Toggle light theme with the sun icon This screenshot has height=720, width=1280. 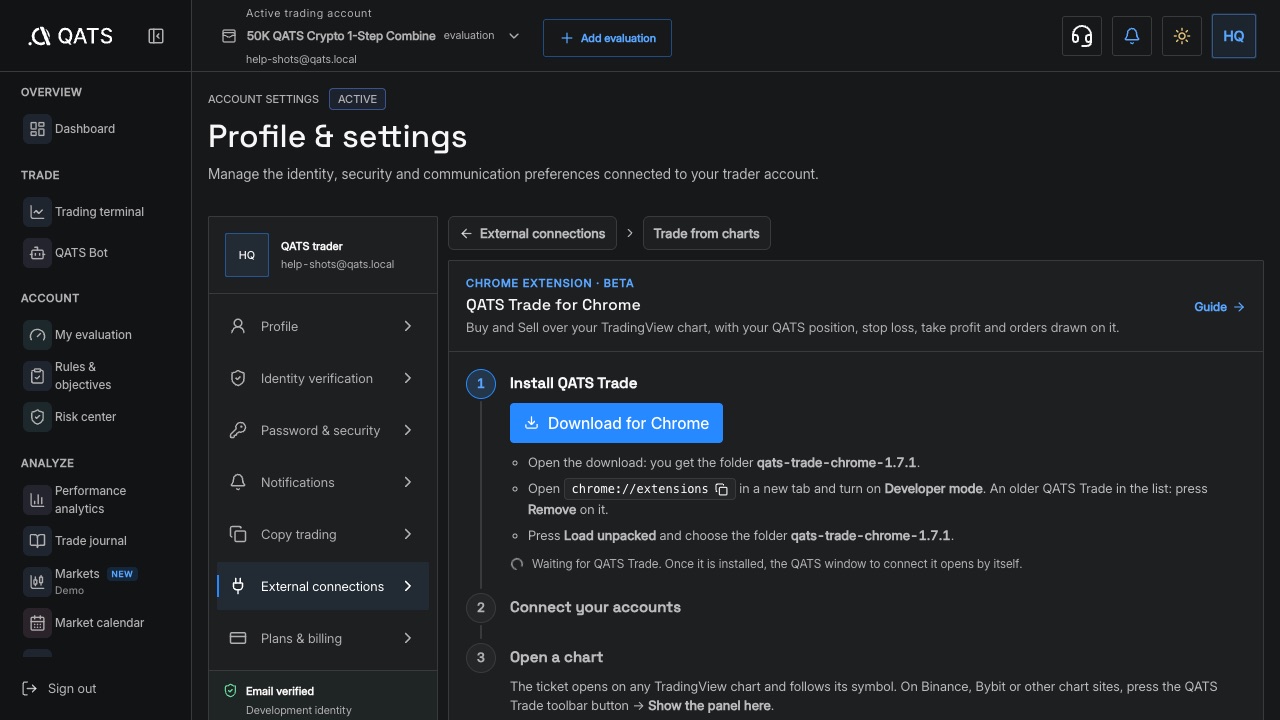point(1182,36)
